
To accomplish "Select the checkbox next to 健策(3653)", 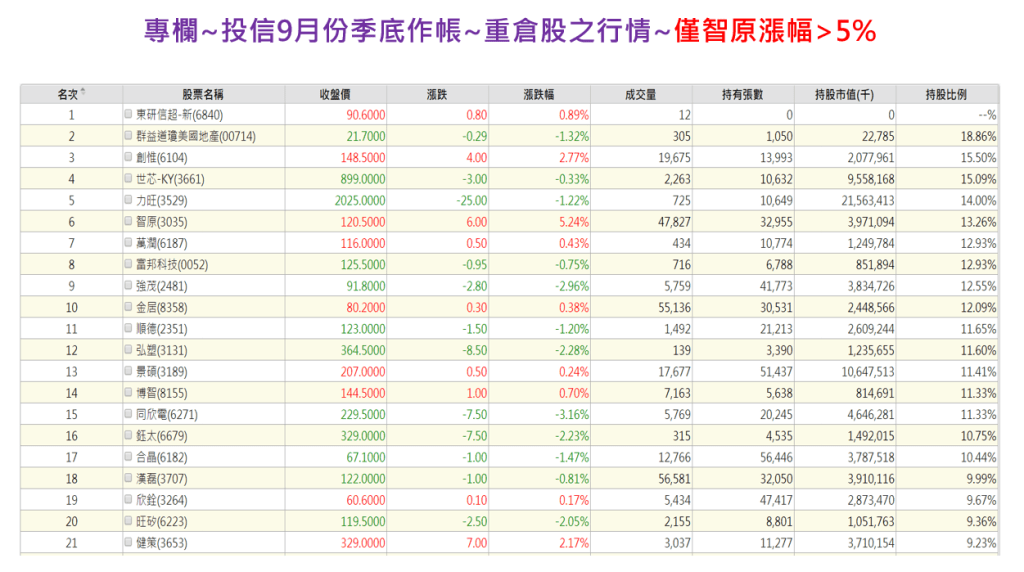I will pyautogui.click(x=128, y=542).
